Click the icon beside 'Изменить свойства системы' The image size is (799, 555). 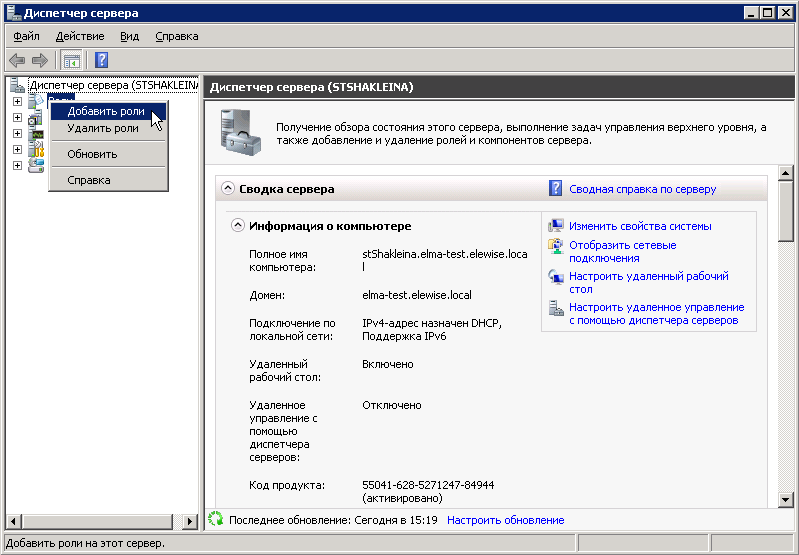556,226
